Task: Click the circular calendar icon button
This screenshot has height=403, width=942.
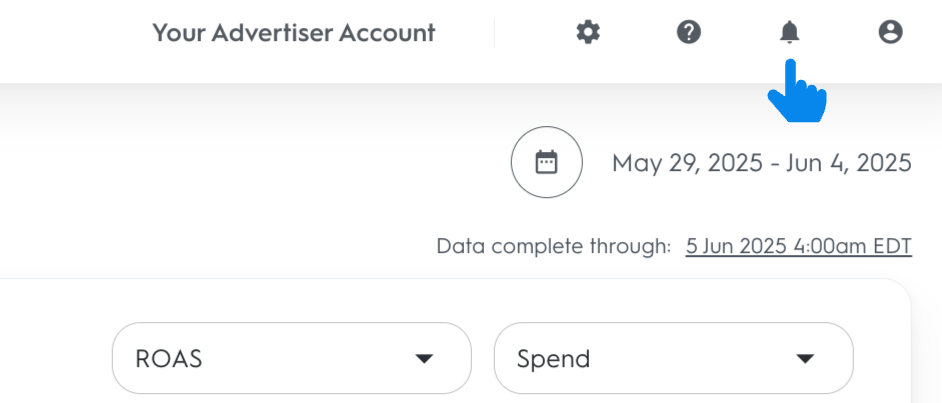Action: (x=546, y=162)
